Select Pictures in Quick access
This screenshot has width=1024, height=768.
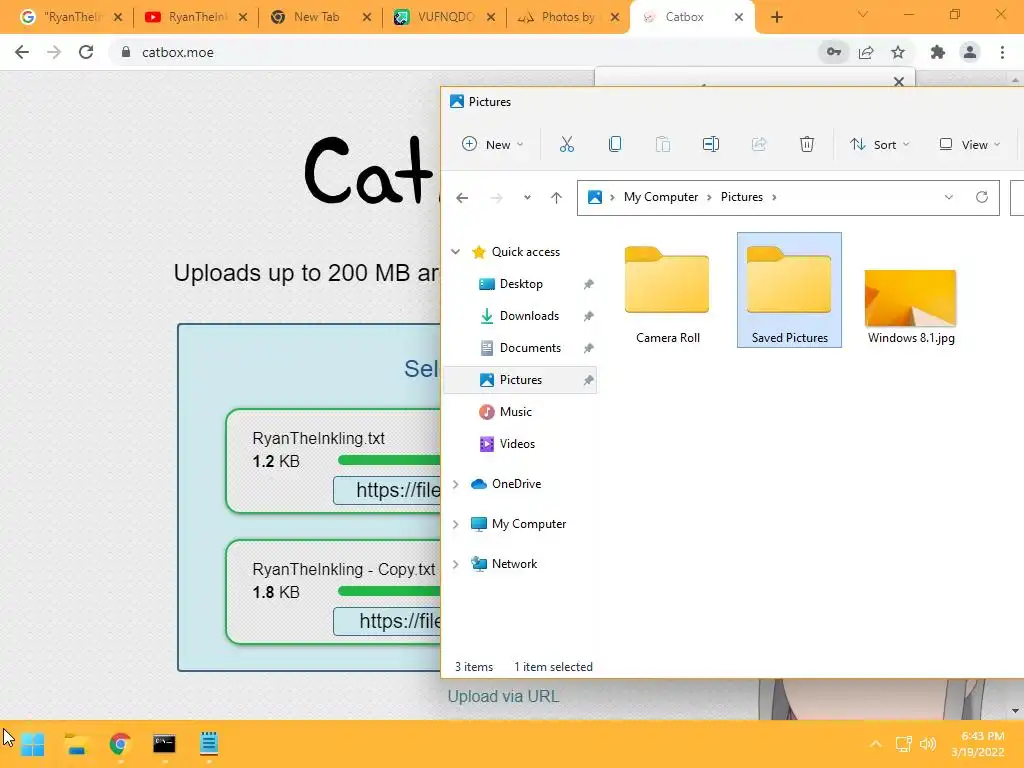[520, 380]
